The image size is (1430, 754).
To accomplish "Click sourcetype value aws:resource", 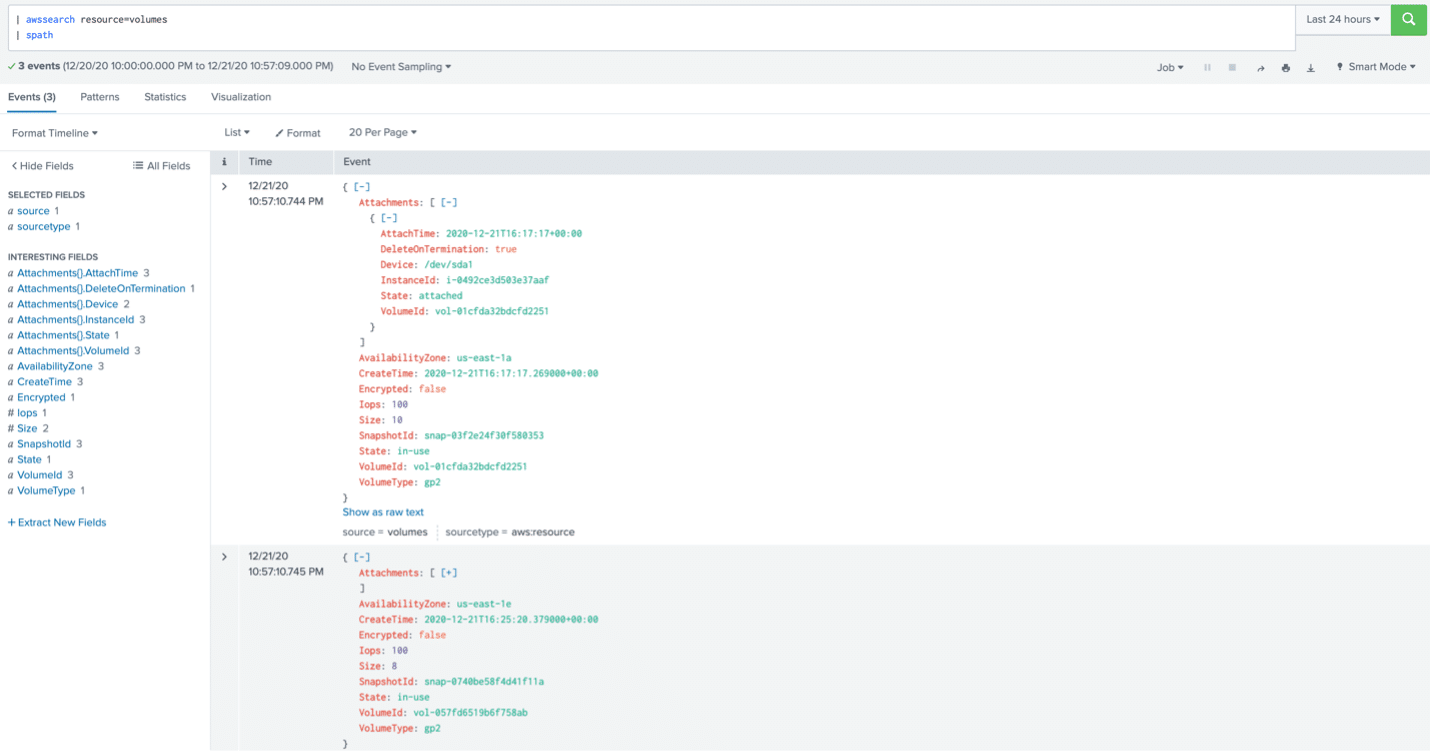I will 542,532.
